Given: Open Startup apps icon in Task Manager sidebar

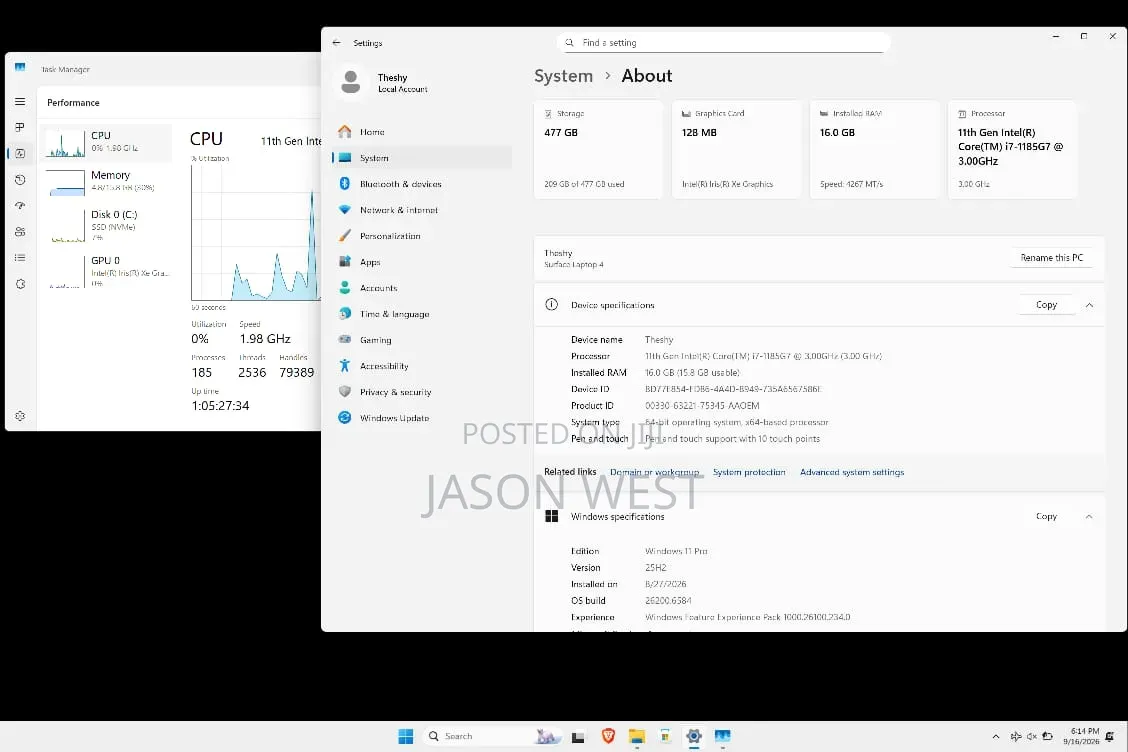Looking at the screenshot, I should (x=20, y=206).
